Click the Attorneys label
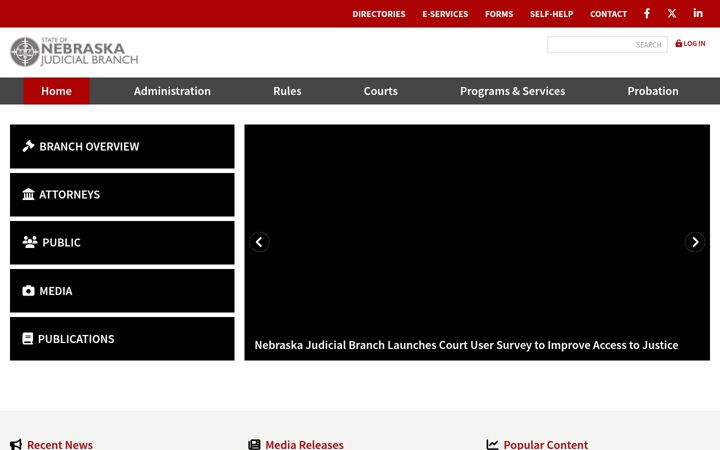The width and height of the screenshot is (720, 450). (69, 195)
